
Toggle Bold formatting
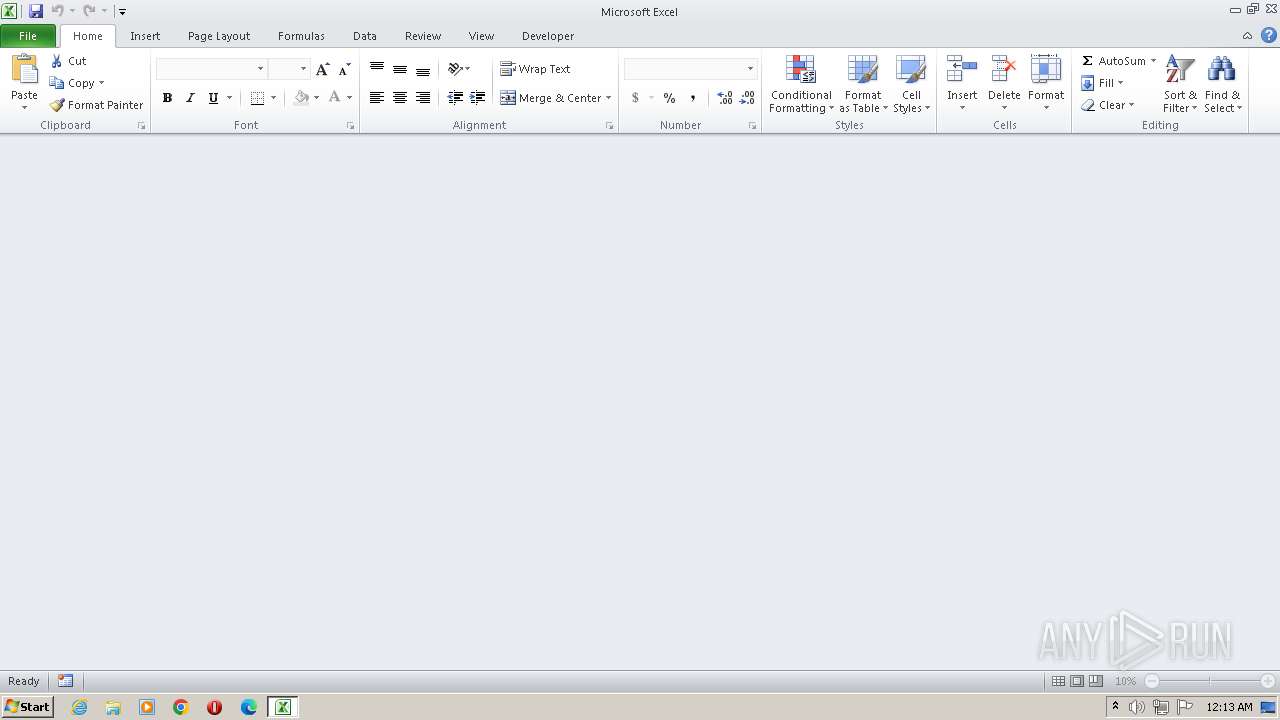167,98
